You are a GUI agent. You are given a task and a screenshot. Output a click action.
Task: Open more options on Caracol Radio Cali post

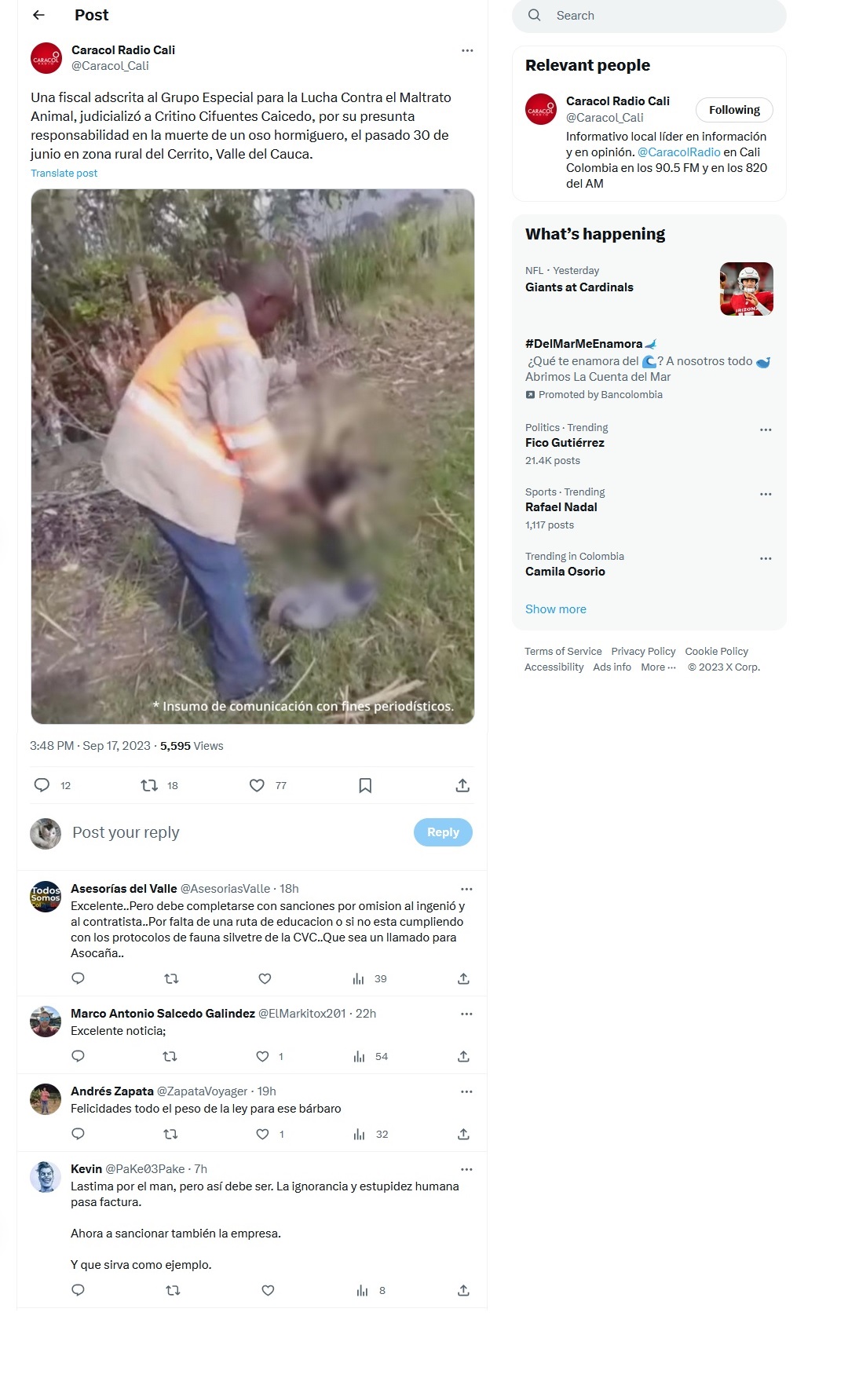pos(467,50)
